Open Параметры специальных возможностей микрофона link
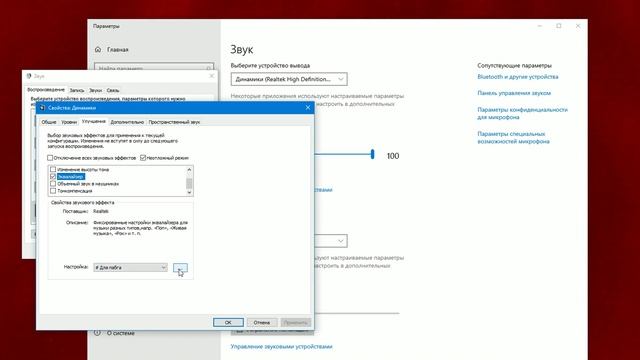 click(513, 138)
